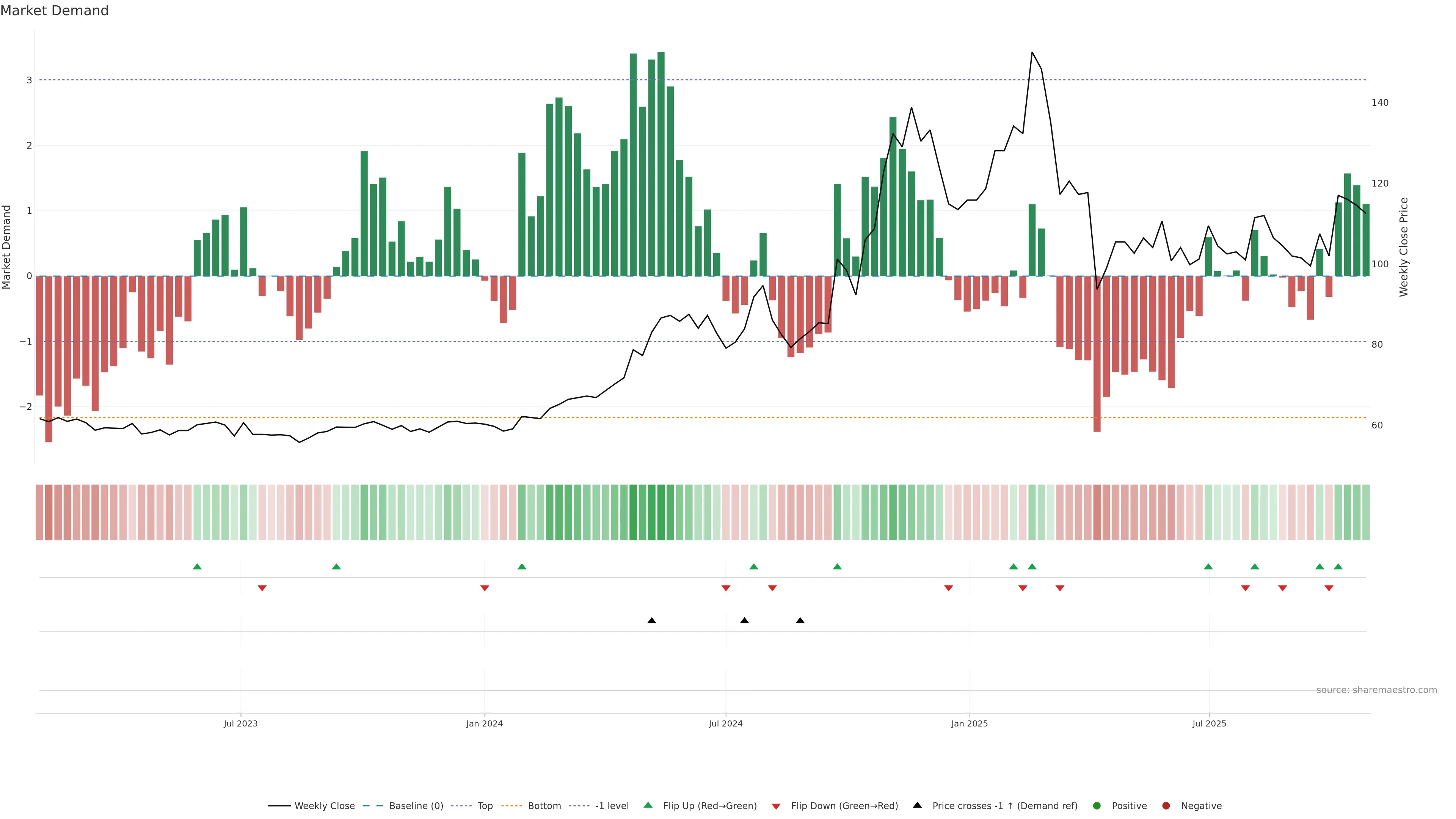
Task: Click the Top dotted-line legend item
Action: pos(485,805)
